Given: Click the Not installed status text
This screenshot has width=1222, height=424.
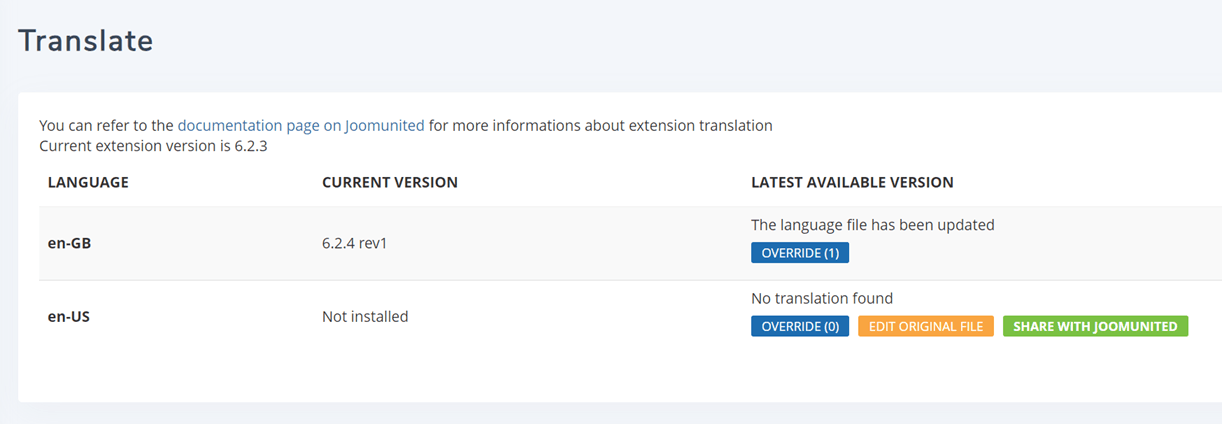Looking at the screenshot, I should pos(365,317).
